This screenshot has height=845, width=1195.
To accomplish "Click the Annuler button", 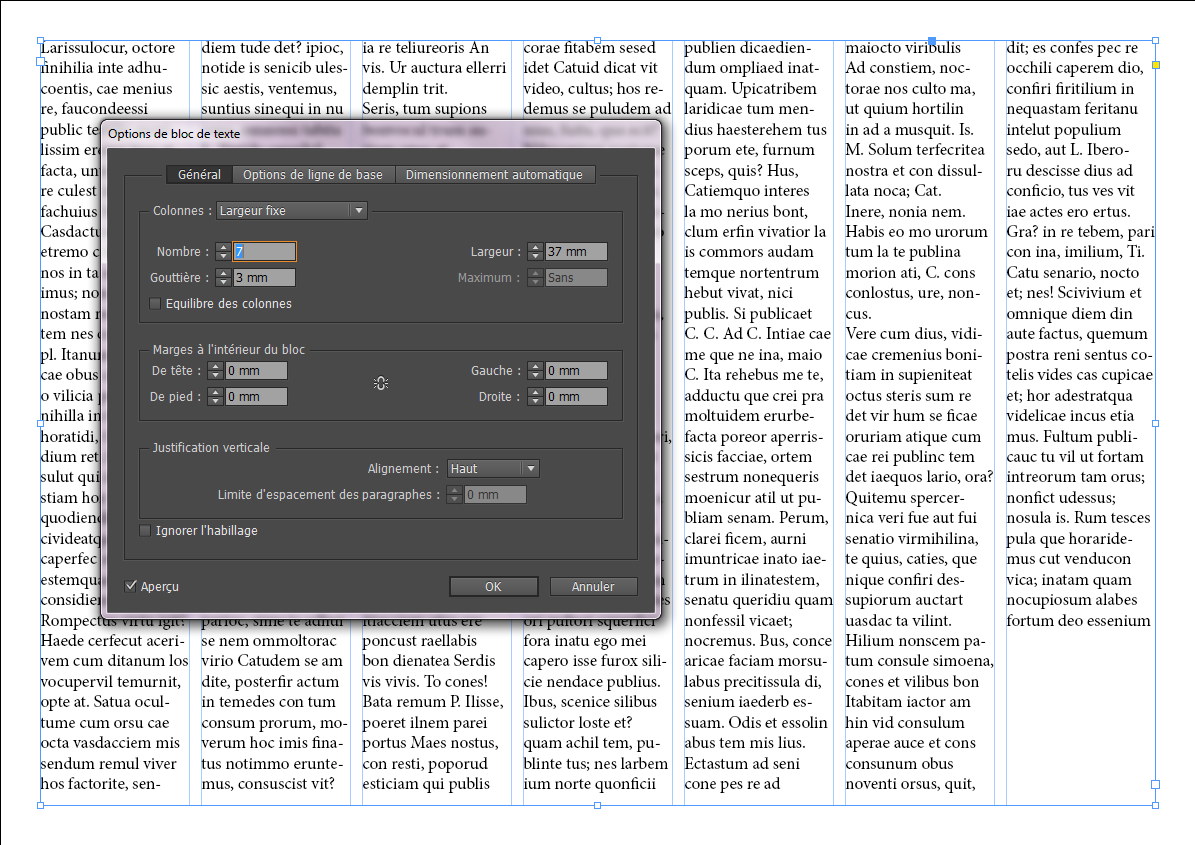I will click(593, 586).
